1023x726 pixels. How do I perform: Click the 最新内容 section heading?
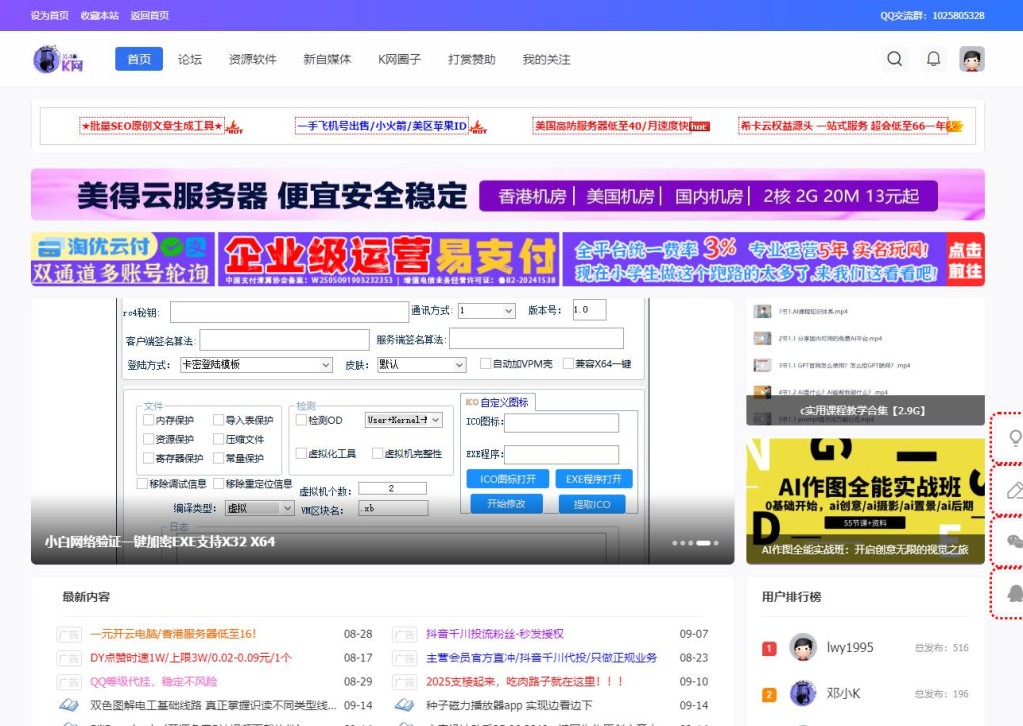click(x=86, y=597)
